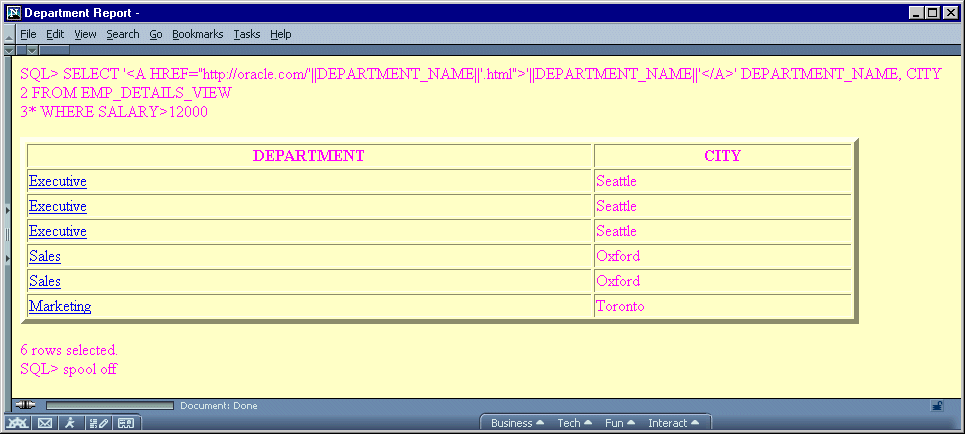
Task: Follow the Marketing department link
Action: pos(60,306)
